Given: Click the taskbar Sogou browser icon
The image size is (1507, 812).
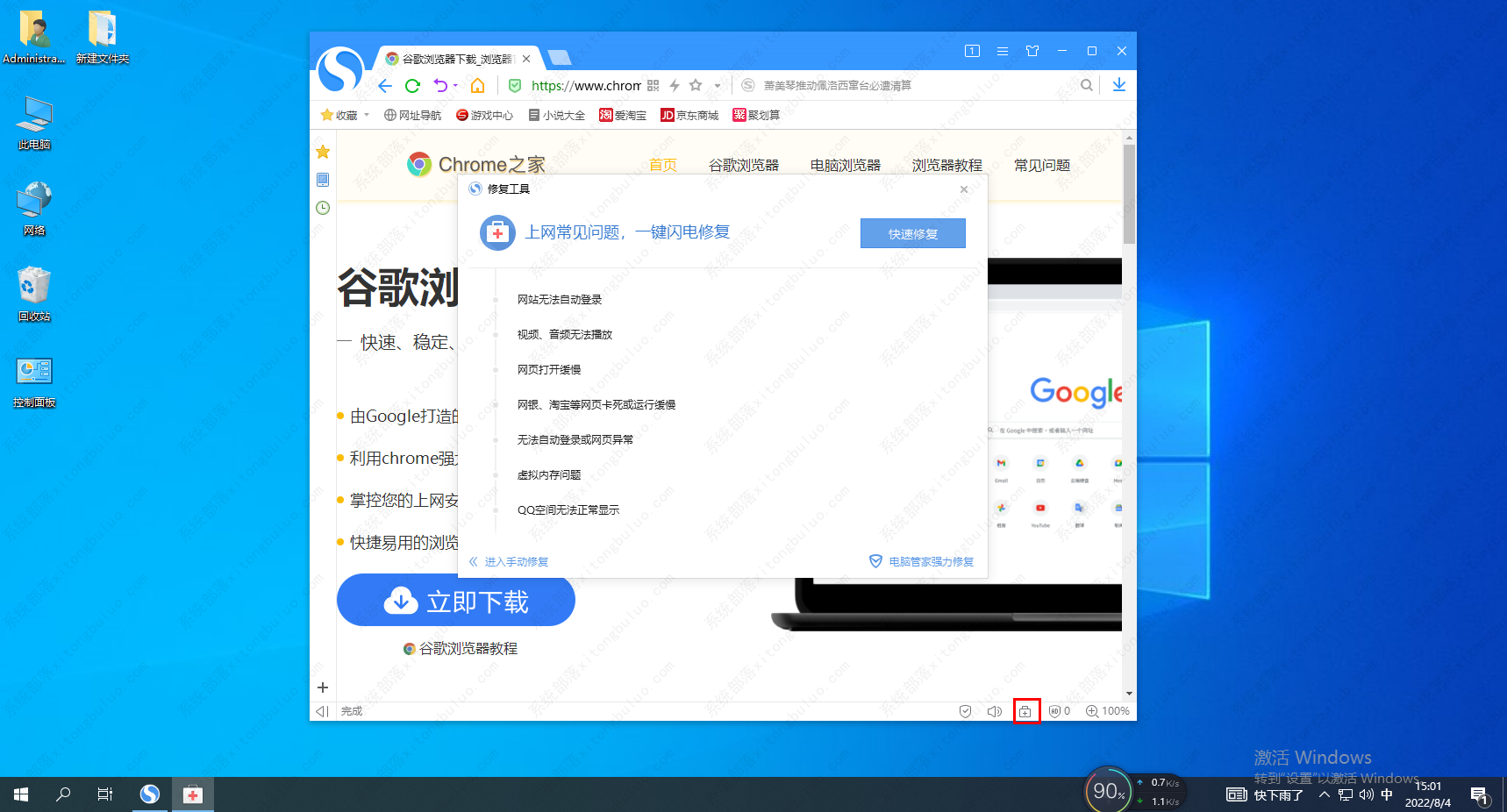Looking at the screenshot, I should click(151, 794).
